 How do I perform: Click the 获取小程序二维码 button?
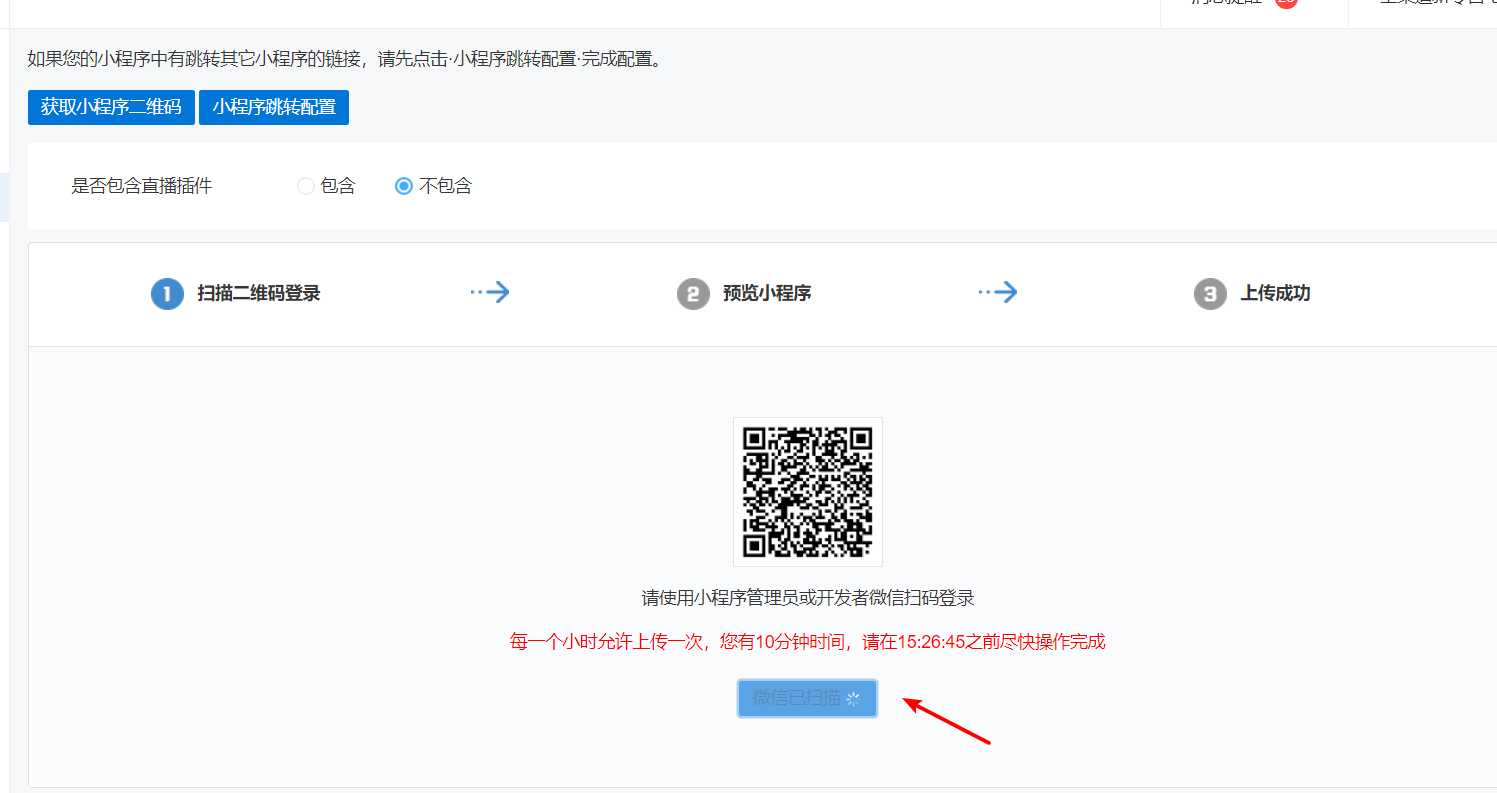coord(111,107)
